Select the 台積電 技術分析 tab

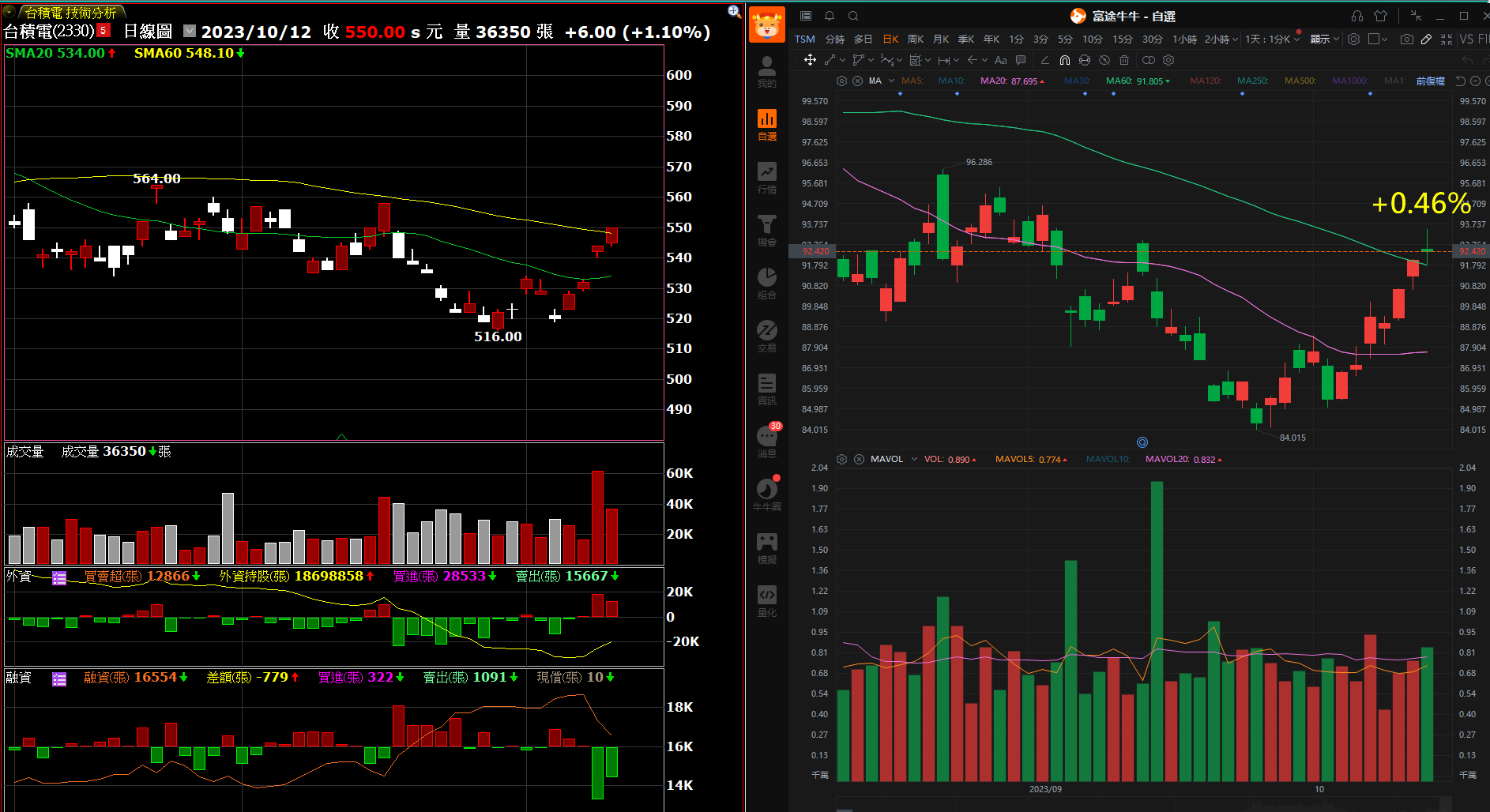click(70, 13)
